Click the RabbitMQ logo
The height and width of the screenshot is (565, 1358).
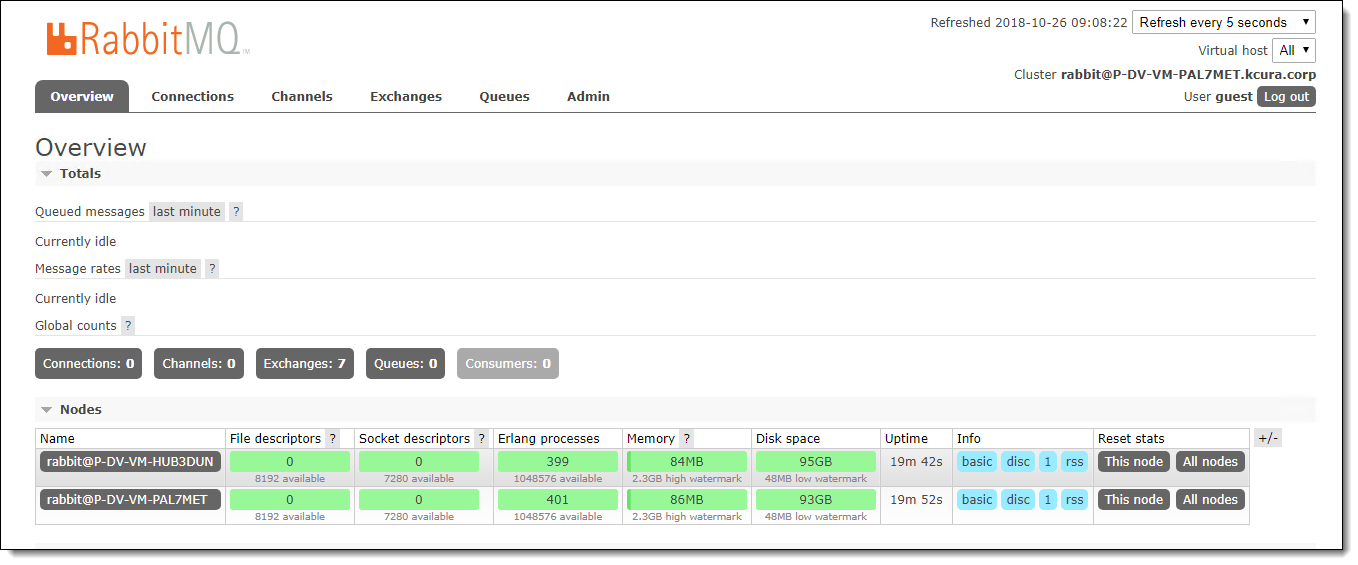coord(145,39)
